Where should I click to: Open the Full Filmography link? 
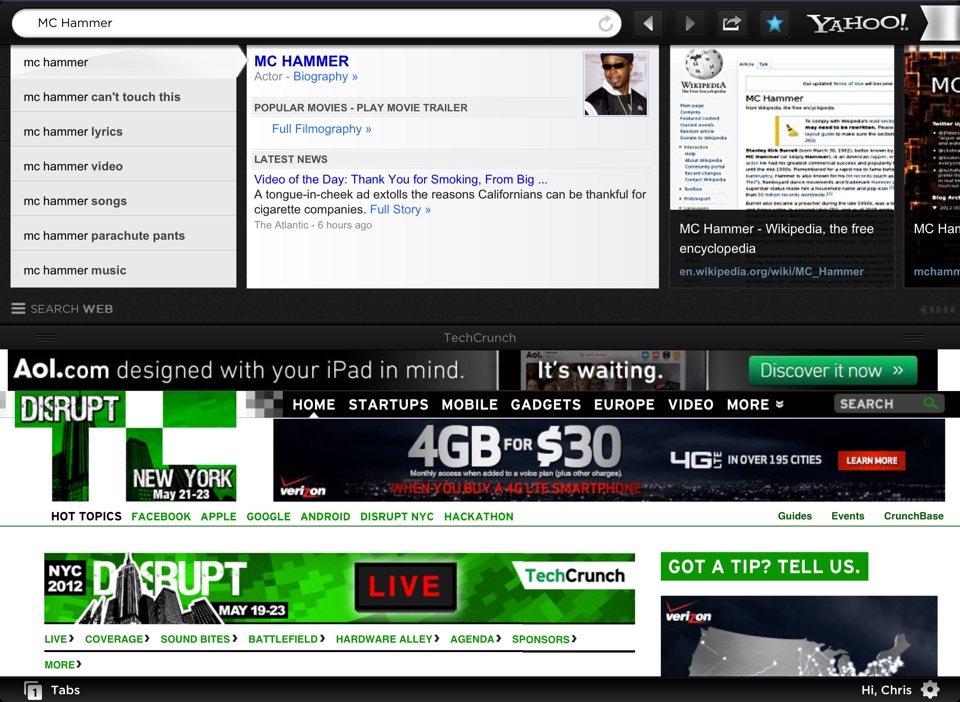321,129
